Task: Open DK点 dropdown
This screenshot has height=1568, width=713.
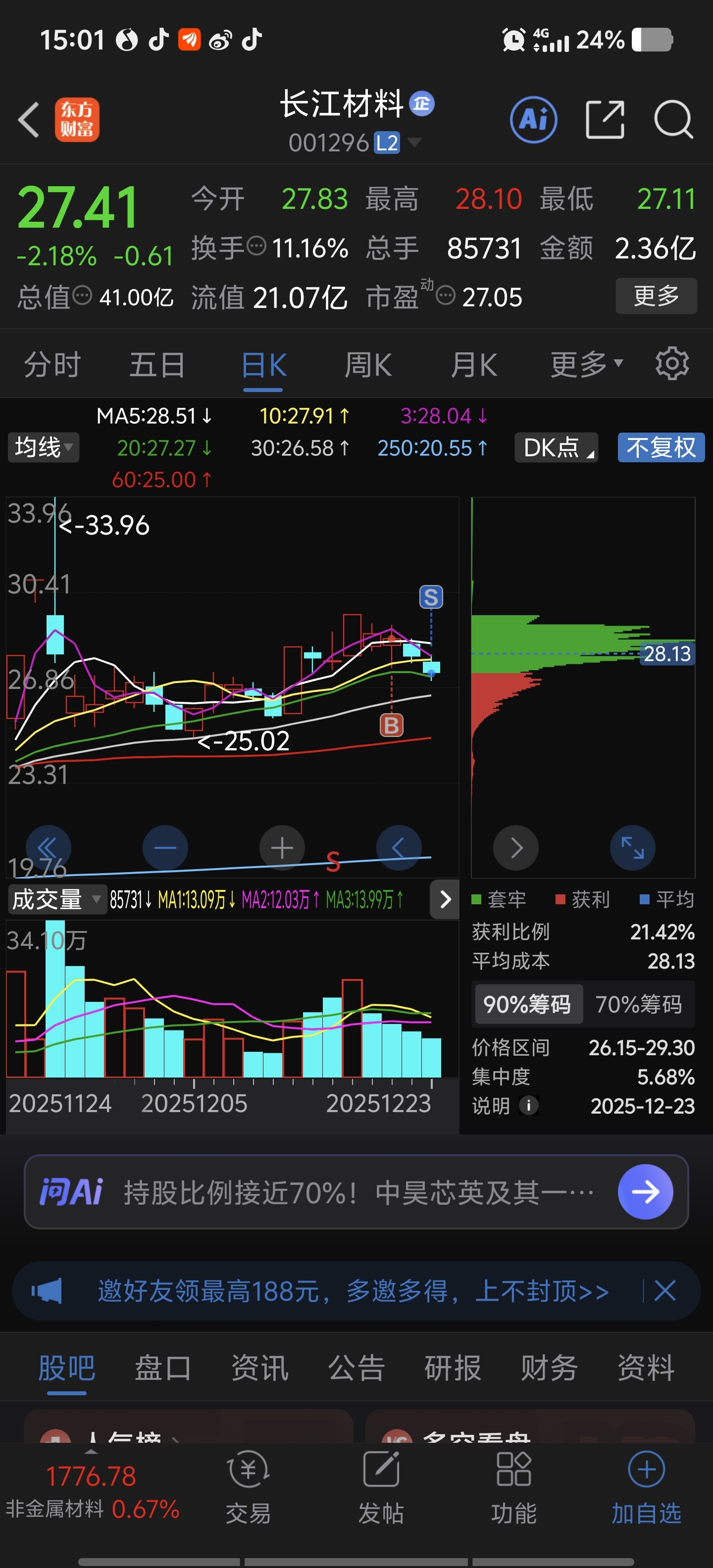Action: pos(556,447)
